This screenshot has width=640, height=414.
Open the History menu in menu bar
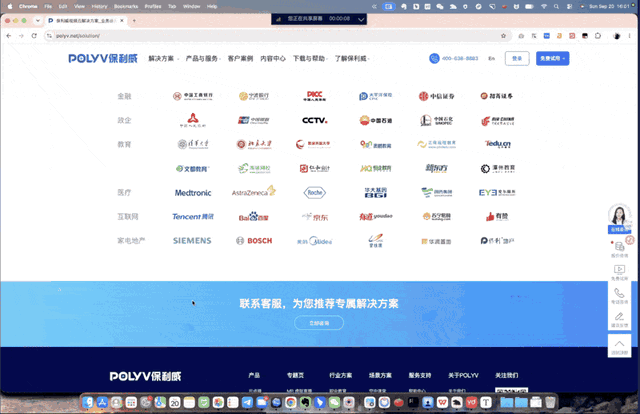[x=99, y=6]
